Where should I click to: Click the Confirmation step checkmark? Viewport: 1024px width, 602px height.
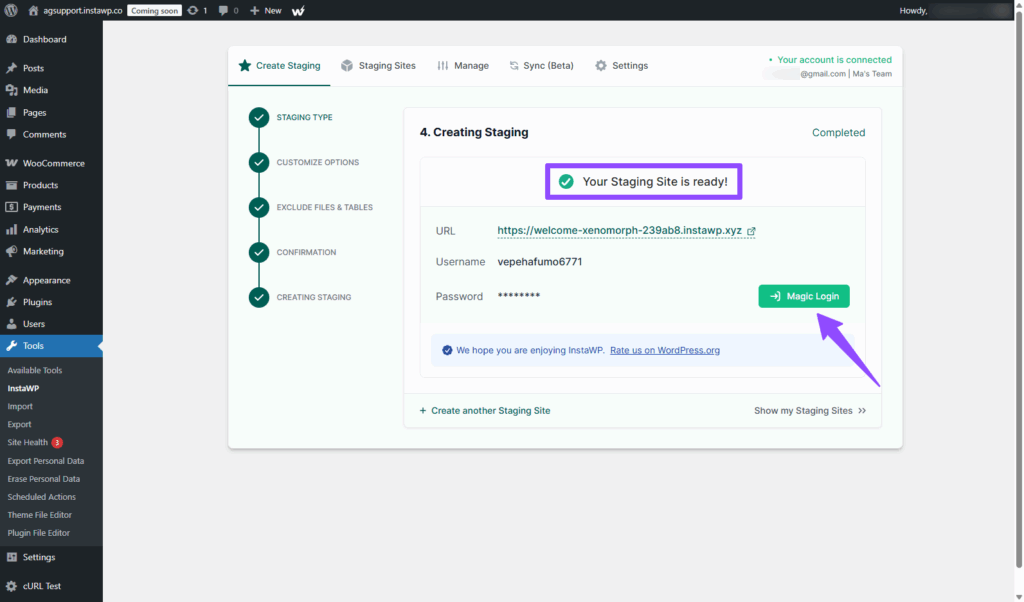tap(259, 253)
